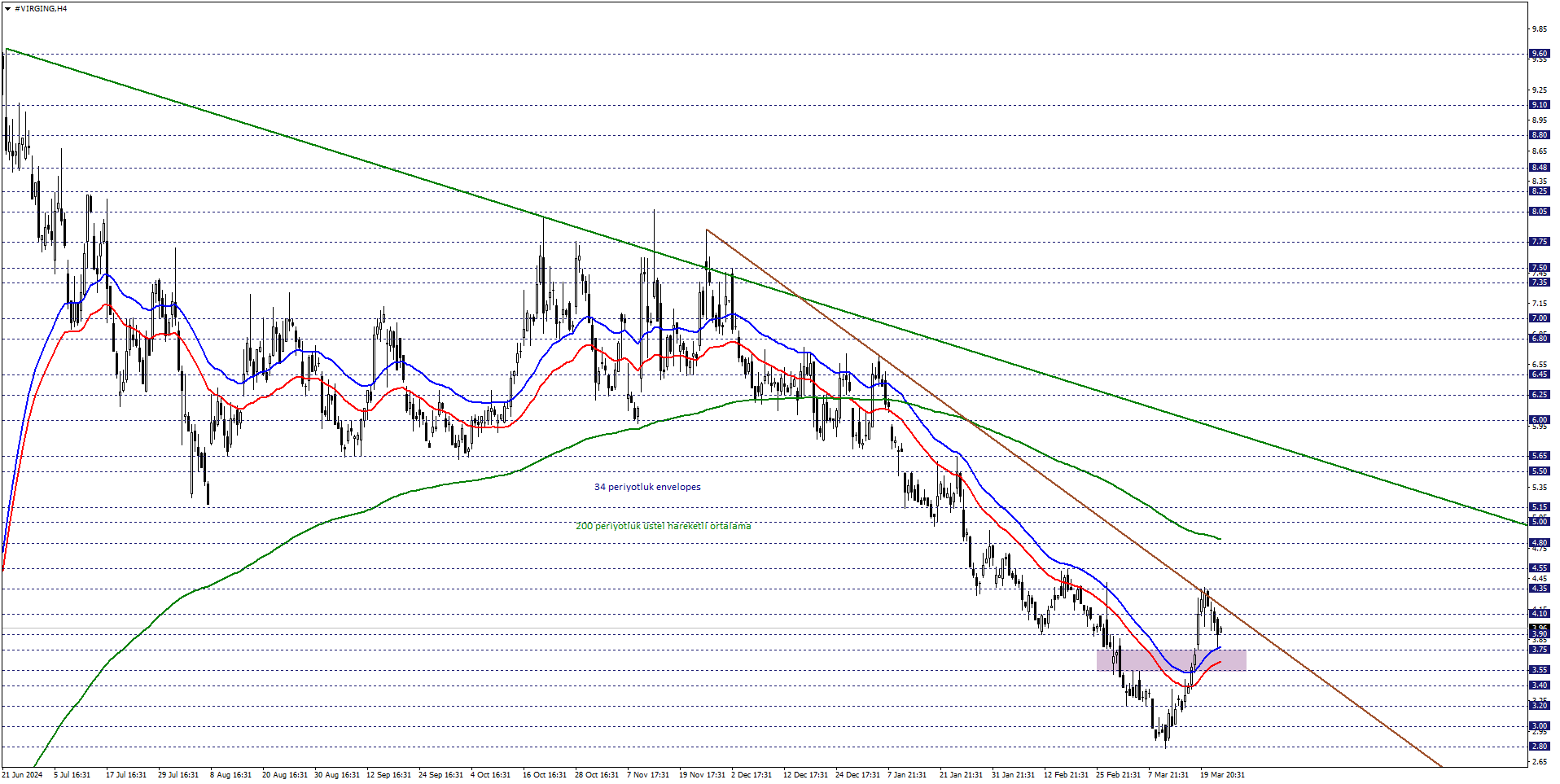The image size is (1560, 784).
Task: Click the '24 Sep 16:31' time label
Action: [441, 775]
